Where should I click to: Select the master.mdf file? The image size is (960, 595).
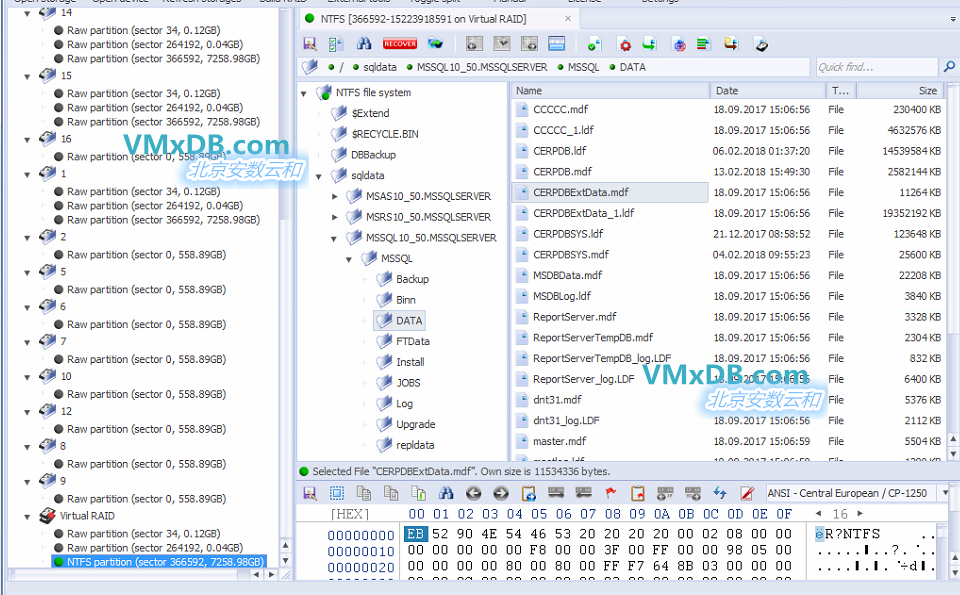(560, 441)
